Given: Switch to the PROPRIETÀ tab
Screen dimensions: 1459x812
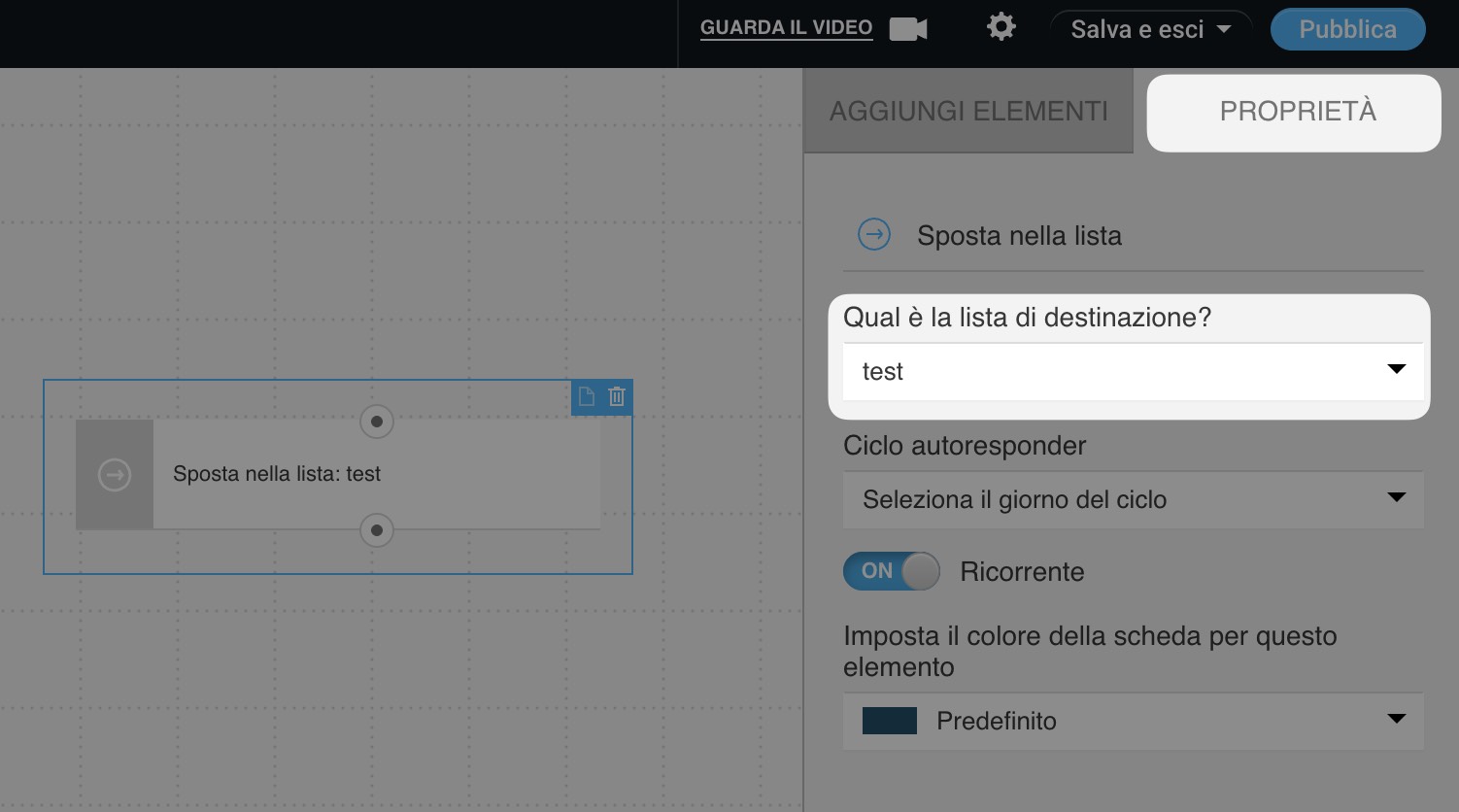Looking at the screenshot, I should click(1294, 113).
